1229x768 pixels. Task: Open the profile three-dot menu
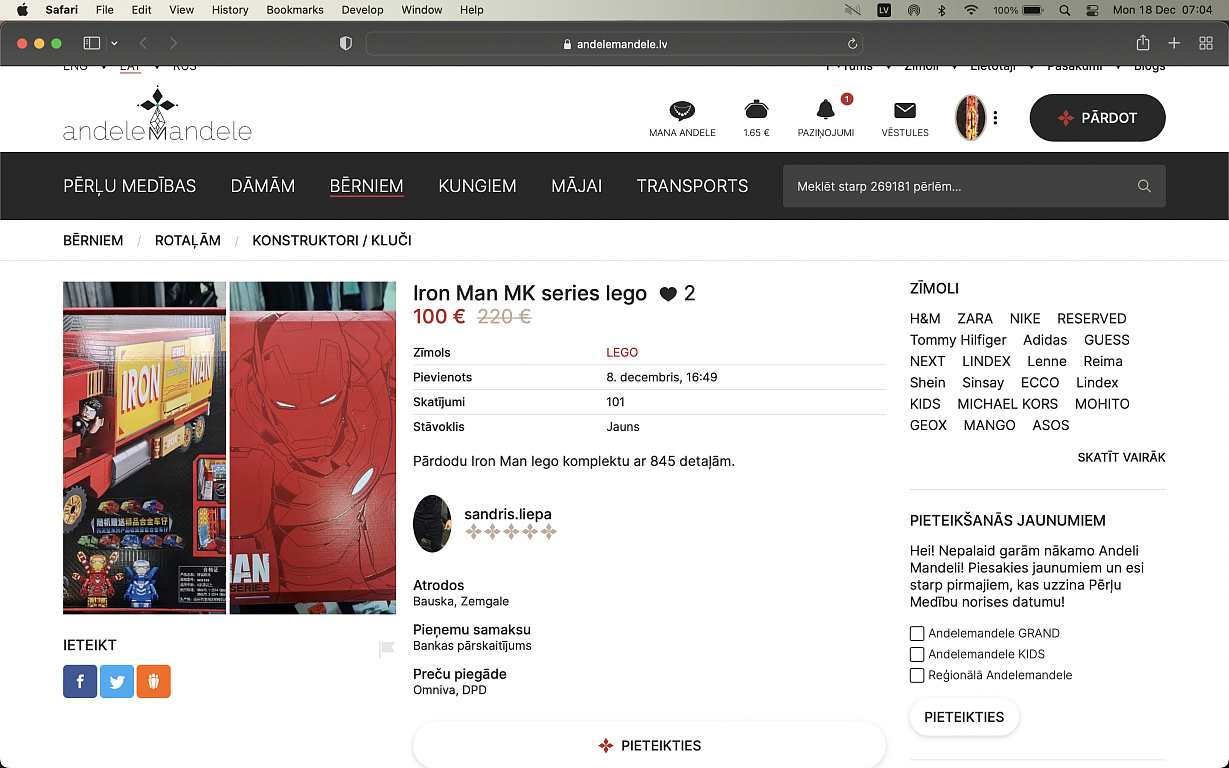[x=995, y=118]
